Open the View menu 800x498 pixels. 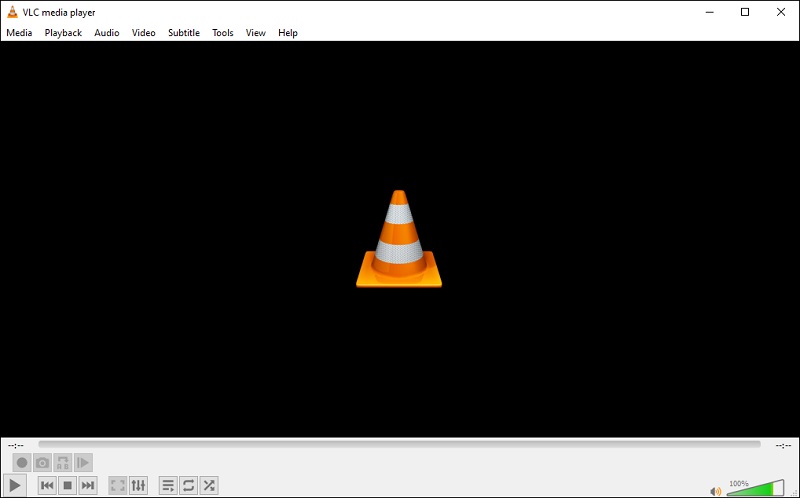coord(256,33)
